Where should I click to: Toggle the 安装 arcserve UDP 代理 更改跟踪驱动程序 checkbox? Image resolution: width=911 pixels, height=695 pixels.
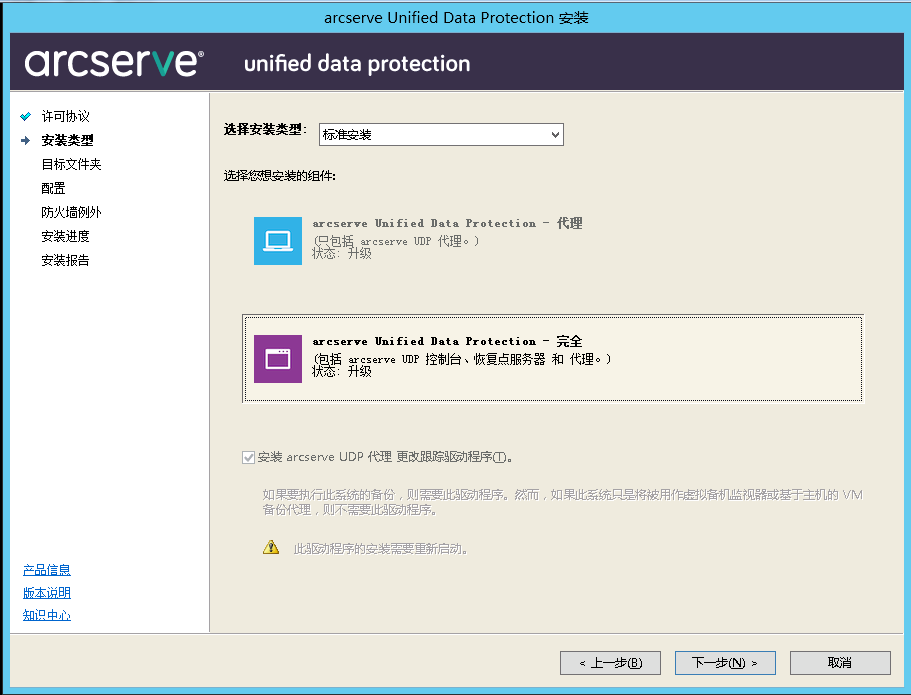coord(249,457)
